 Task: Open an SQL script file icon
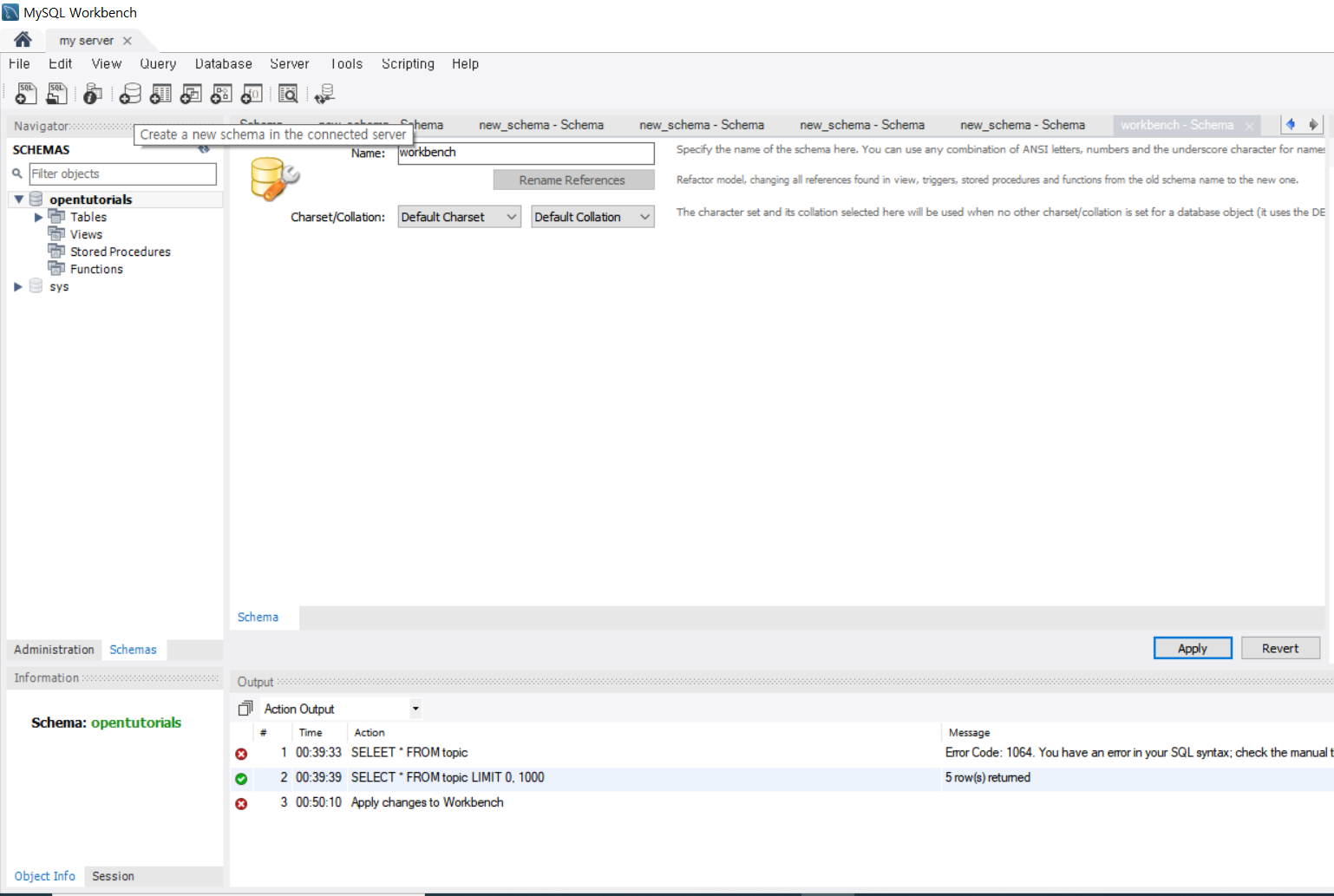(x=56, y=93)
